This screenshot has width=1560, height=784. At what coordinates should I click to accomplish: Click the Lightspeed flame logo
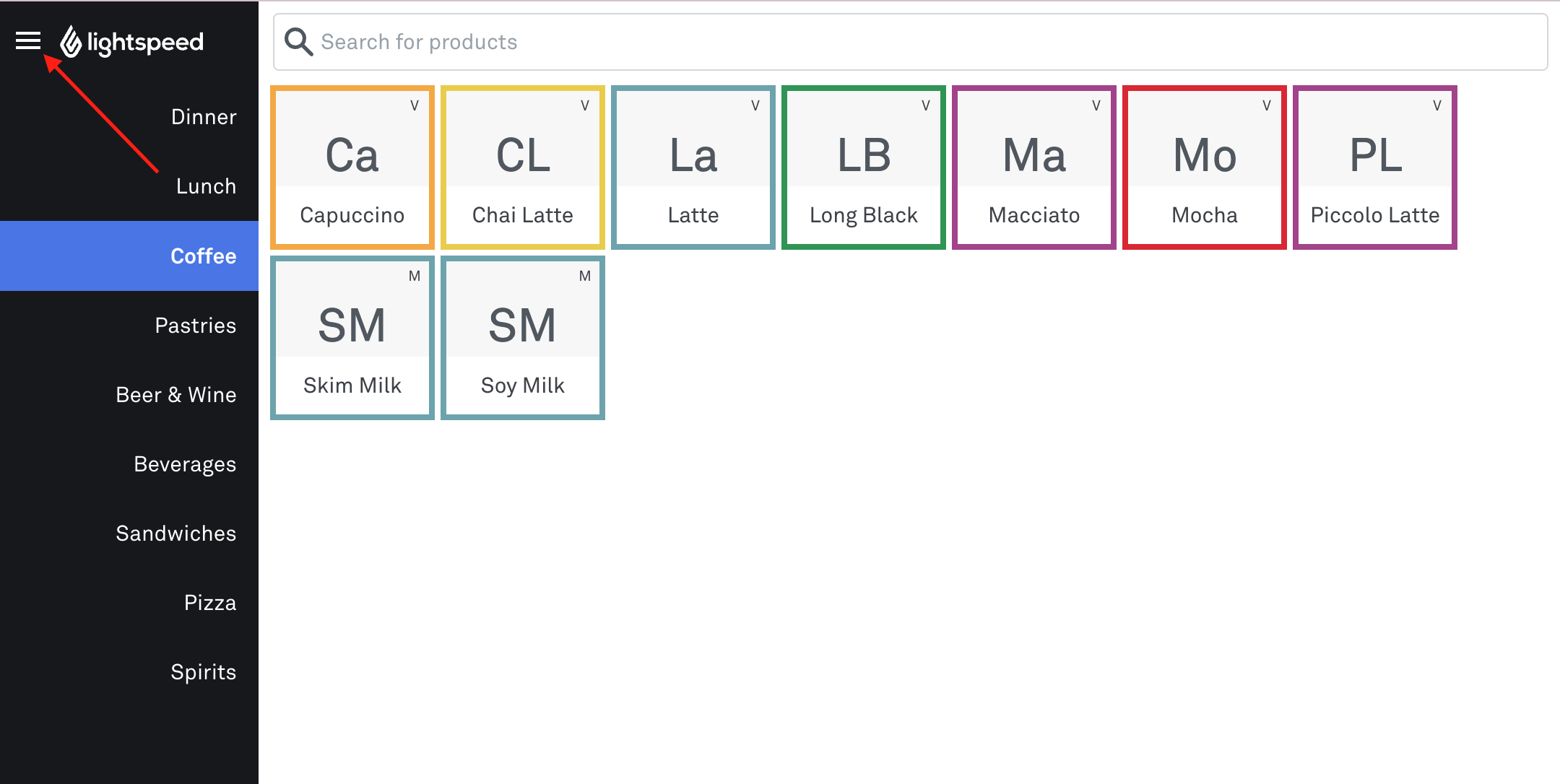(x=71, y=41)
